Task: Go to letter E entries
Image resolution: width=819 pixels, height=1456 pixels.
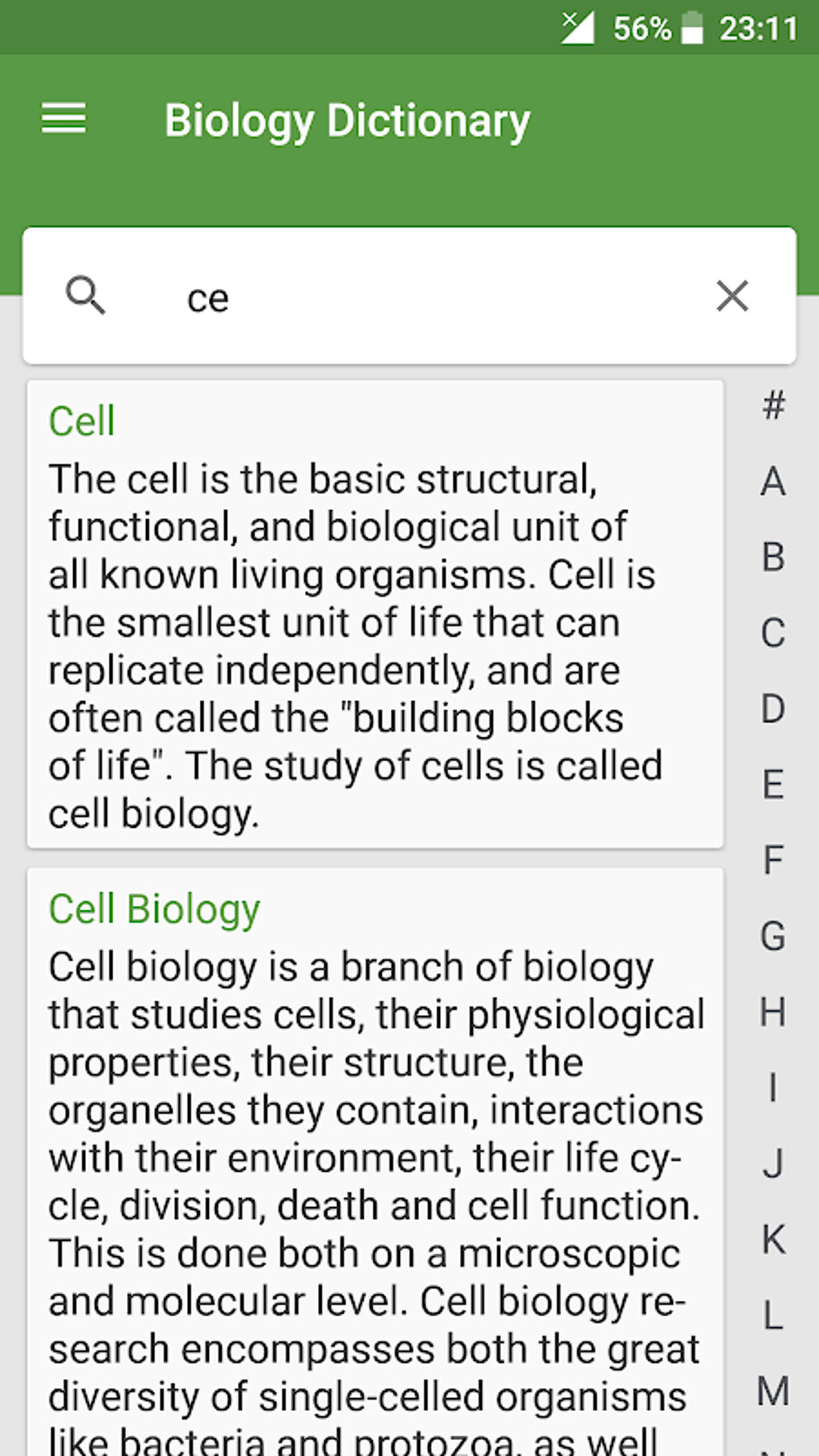Action: pyautogui.click(x=772, y=785)
